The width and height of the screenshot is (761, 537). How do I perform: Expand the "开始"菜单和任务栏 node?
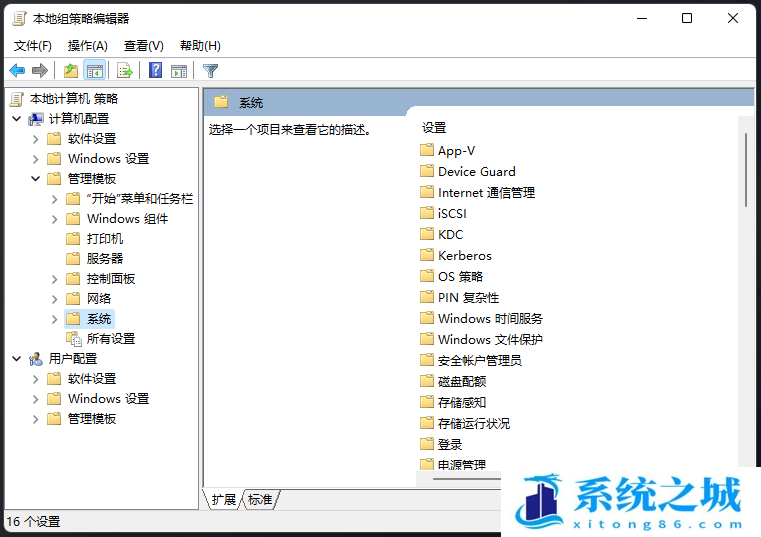tap(54, 199)
